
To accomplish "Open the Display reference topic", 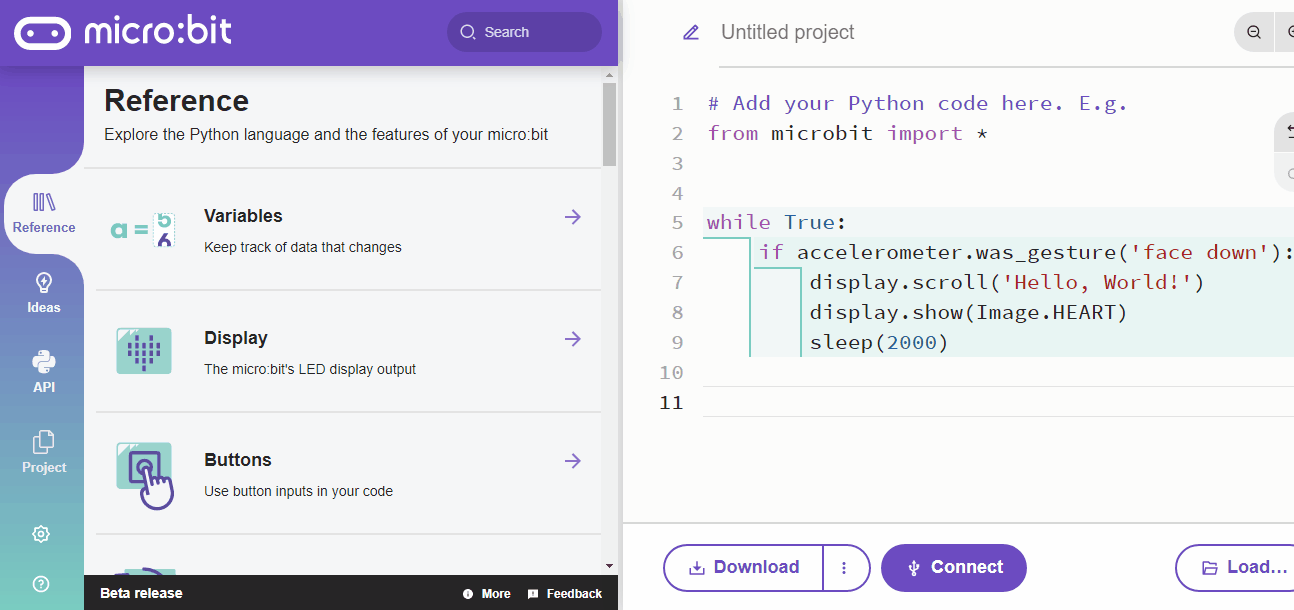I will coord(349,352).
